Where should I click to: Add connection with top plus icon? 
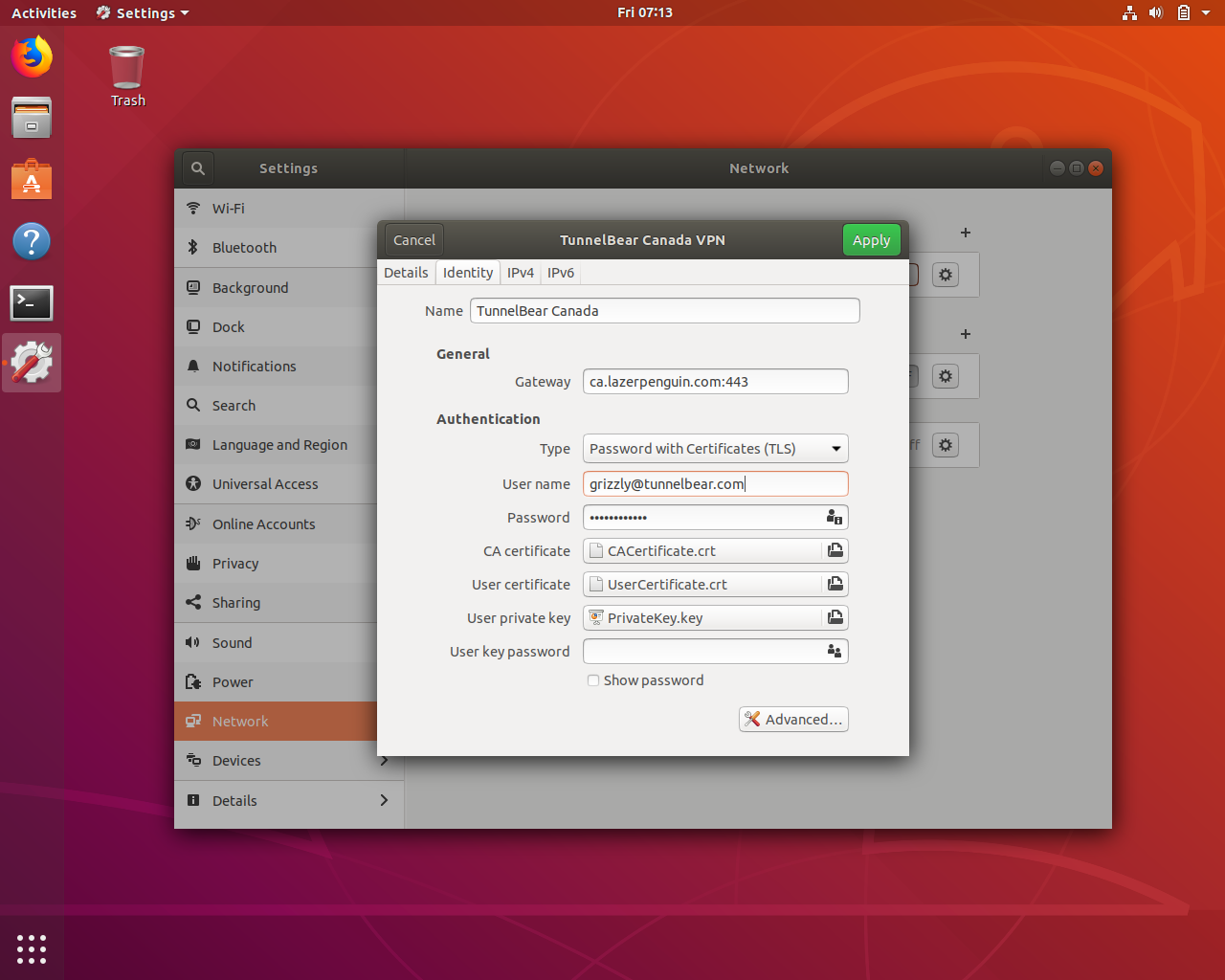(x=966, y=233)
